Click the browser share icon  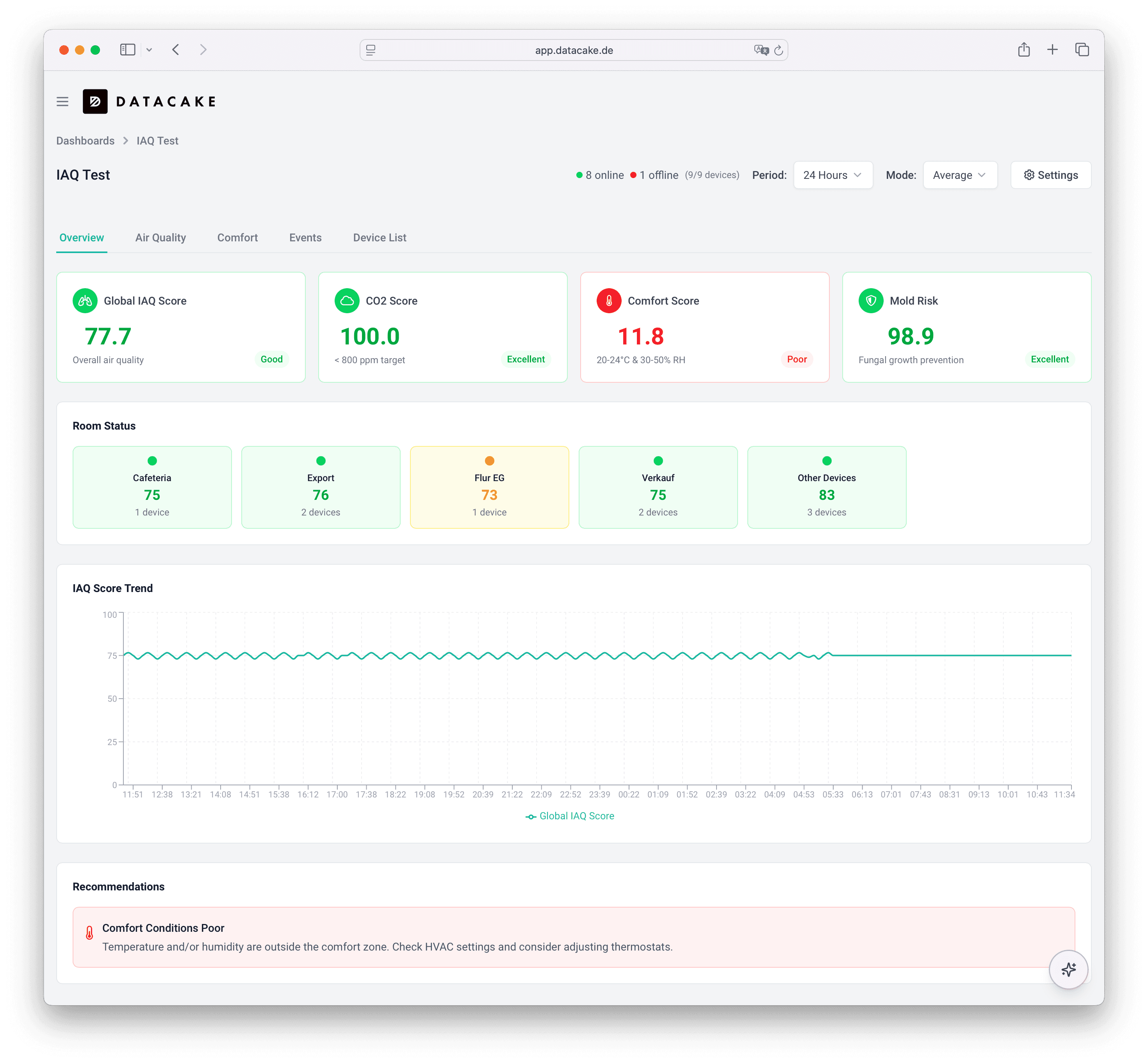point(1024,50)
